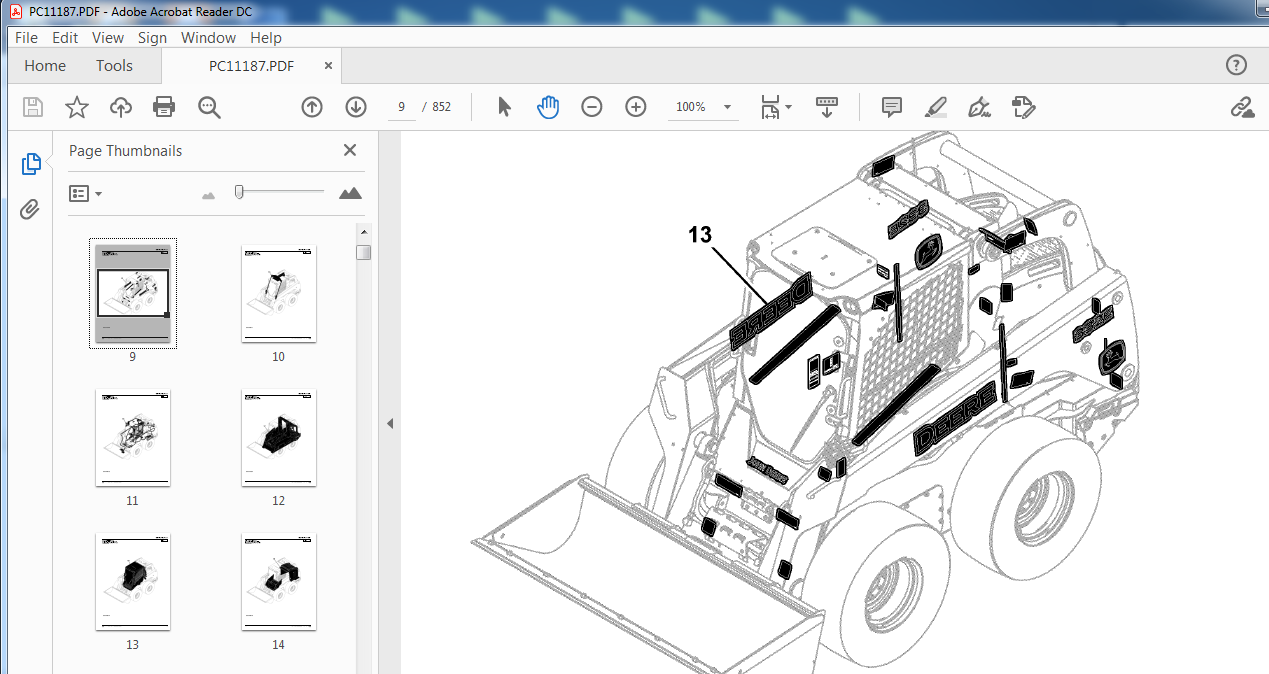Show Page Thumbnails panel icon
The height and width of the screenshot is (674, 1269).
click(31, 165)
